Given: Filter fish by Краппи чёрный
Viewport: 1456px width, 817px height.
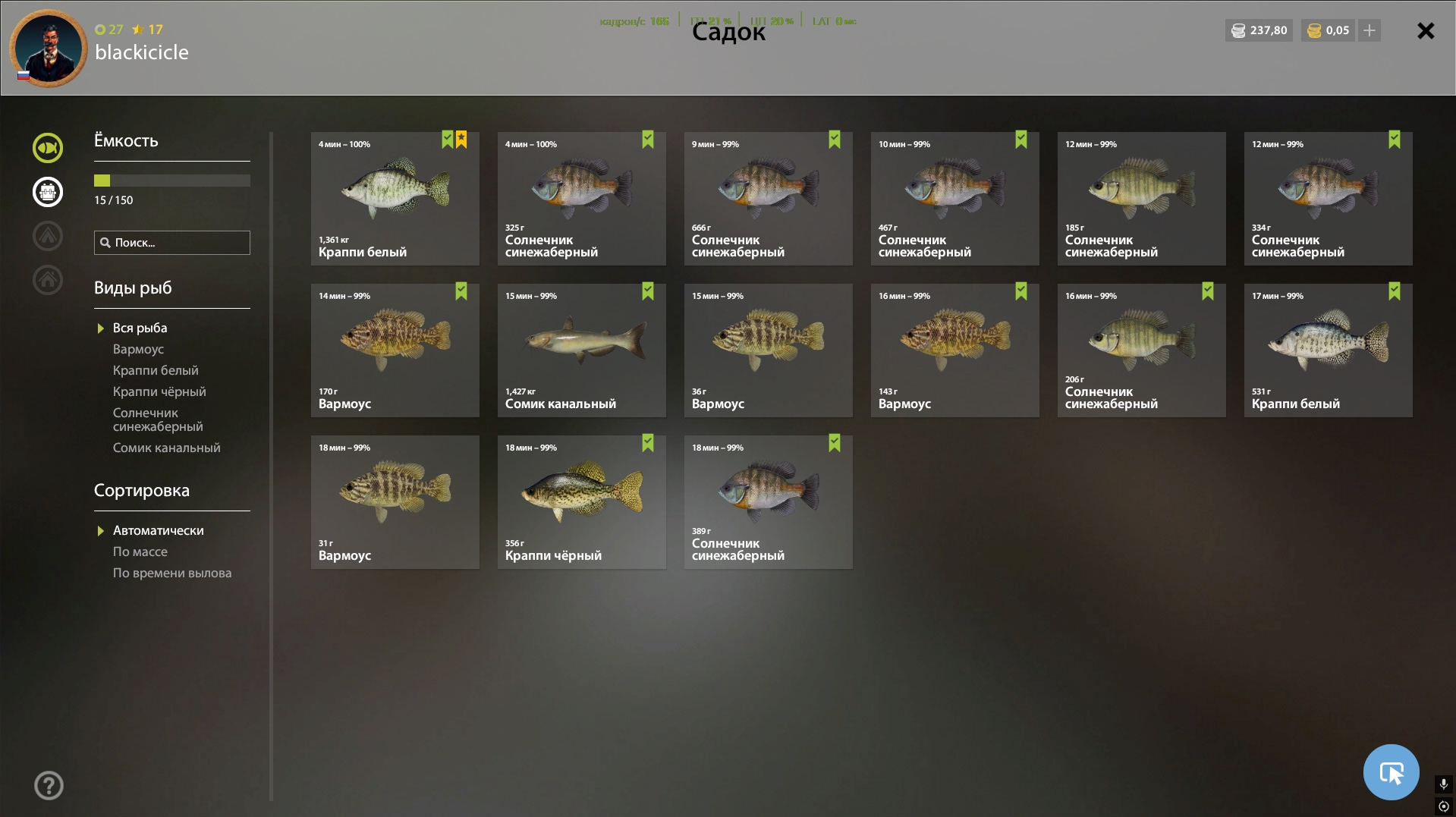Looking at the screenshot, I should [x=159, y=391].
